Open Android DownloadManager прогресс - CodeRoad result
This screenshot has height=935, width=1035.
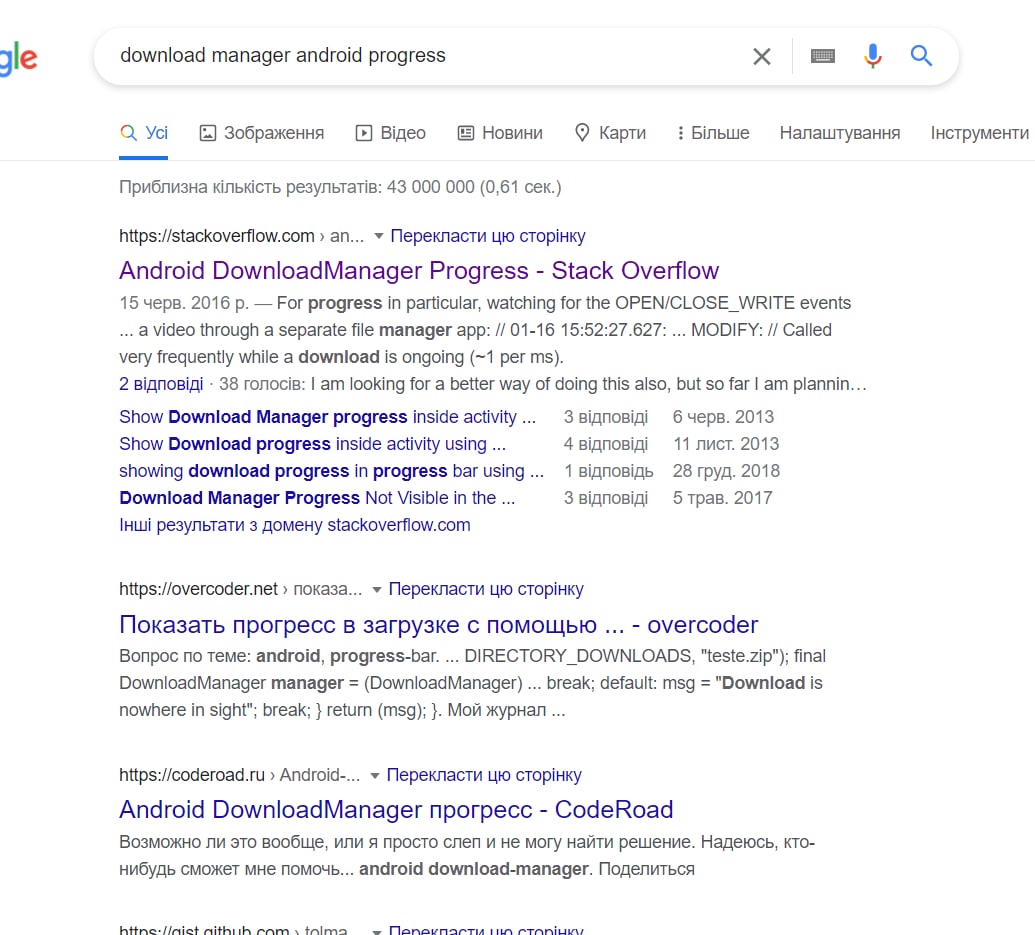[396, 810]
